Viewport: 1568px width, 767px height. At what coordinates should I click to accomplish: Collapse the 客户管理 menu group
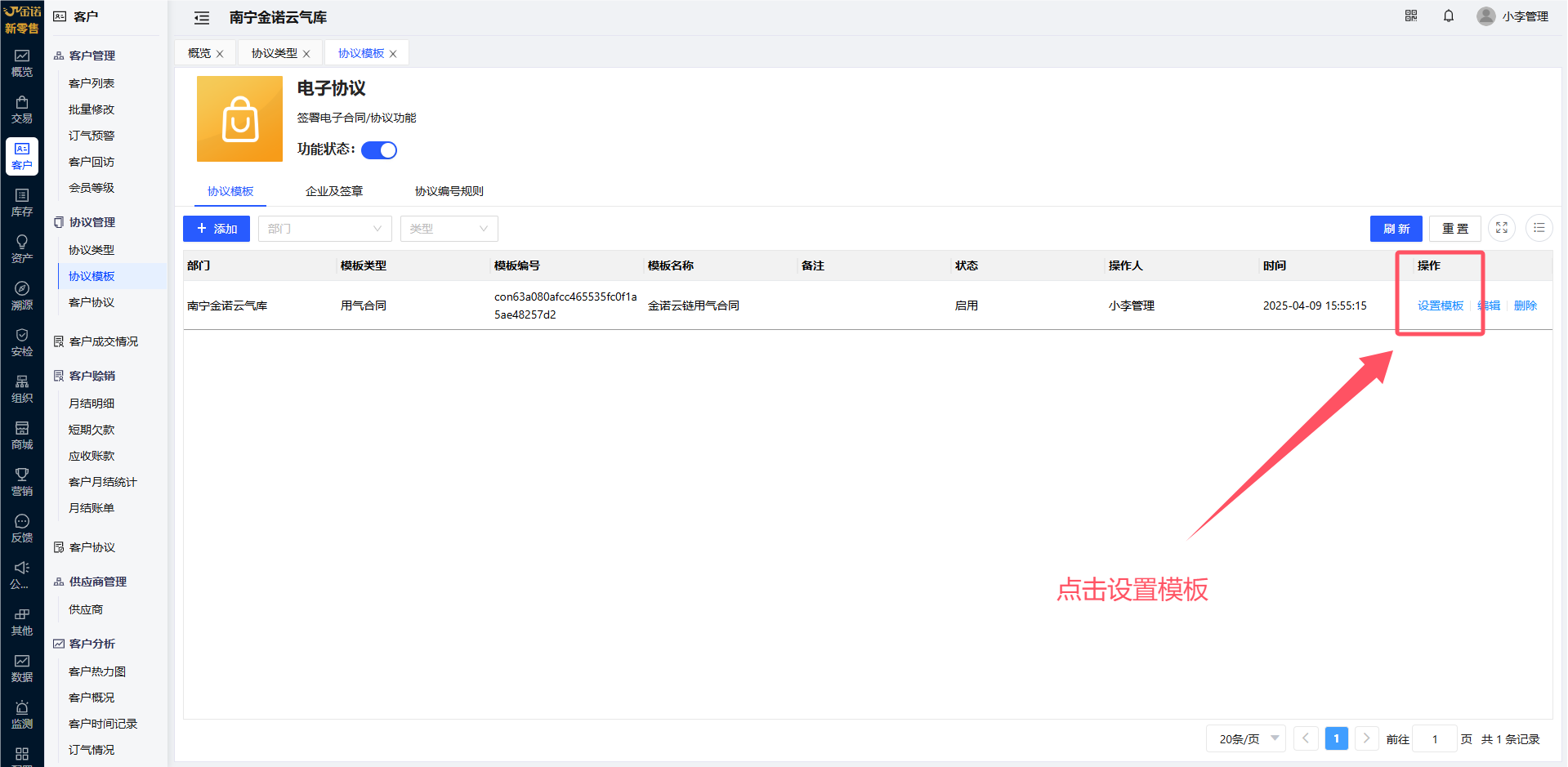pos(92,56)
